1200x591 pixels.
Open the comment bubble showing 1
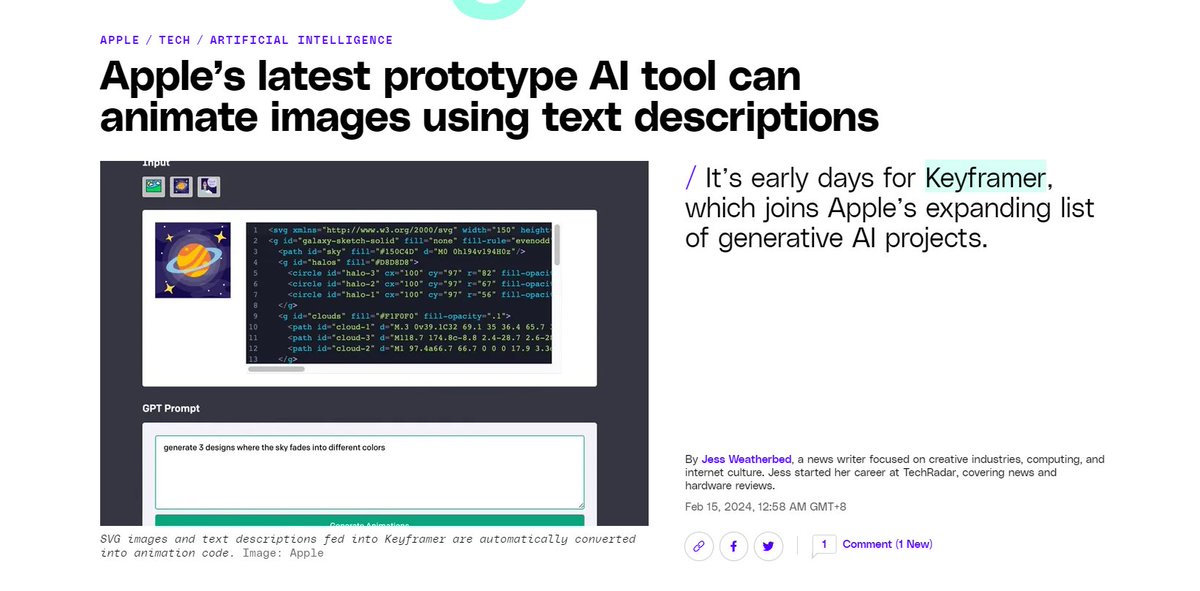click(824, 546)
